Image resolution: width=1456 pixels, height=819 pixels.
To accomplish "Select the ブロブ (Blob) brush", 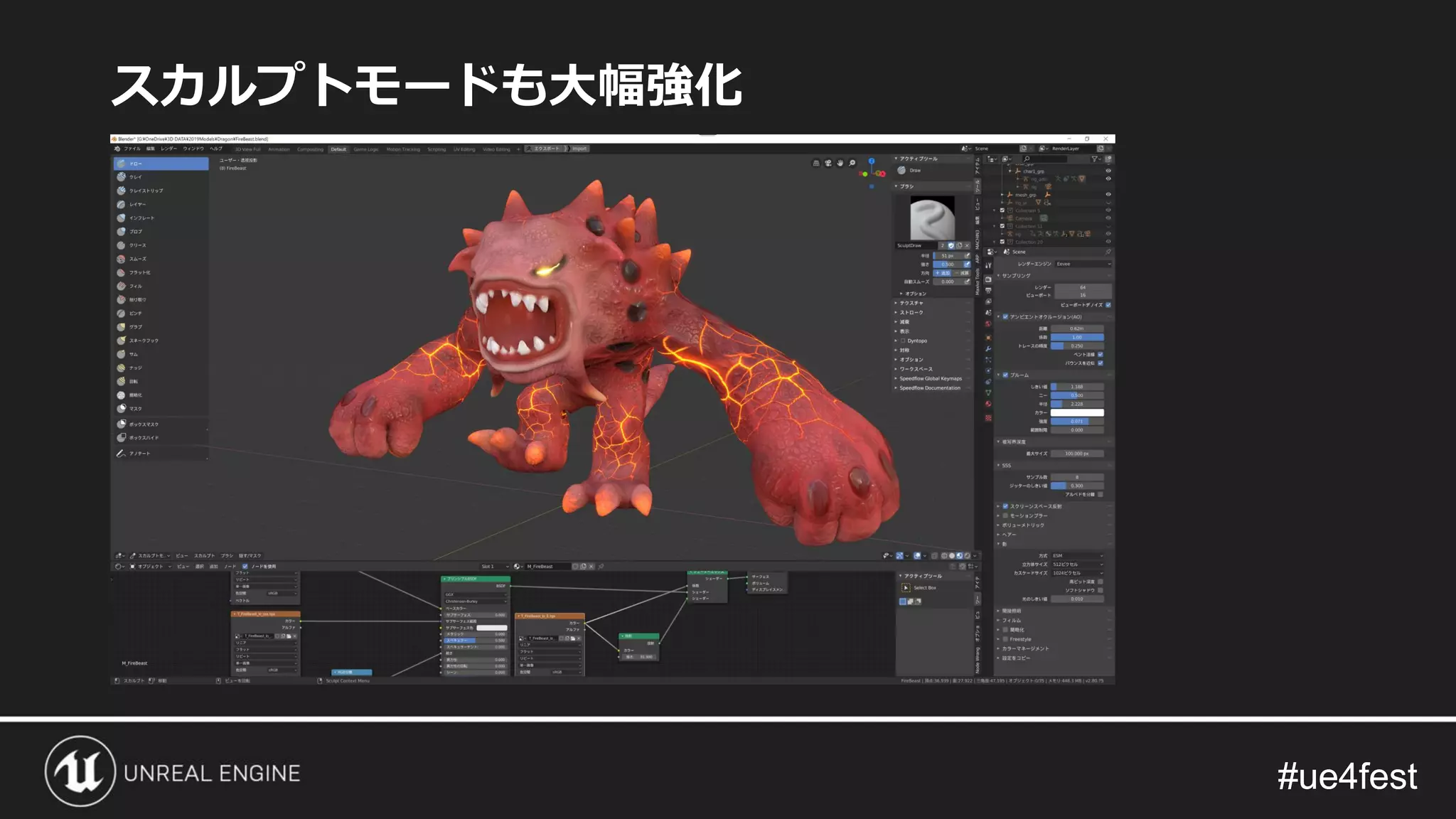I will click(x=161, y=231).
